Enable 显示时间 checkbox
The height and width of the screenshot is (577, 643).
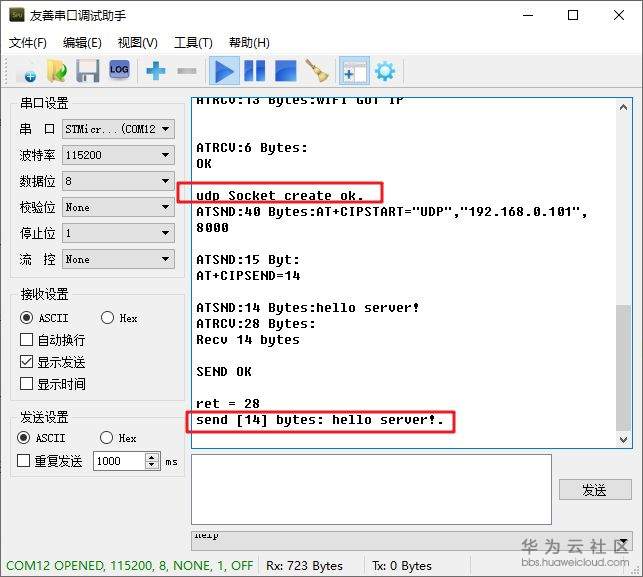26,384
